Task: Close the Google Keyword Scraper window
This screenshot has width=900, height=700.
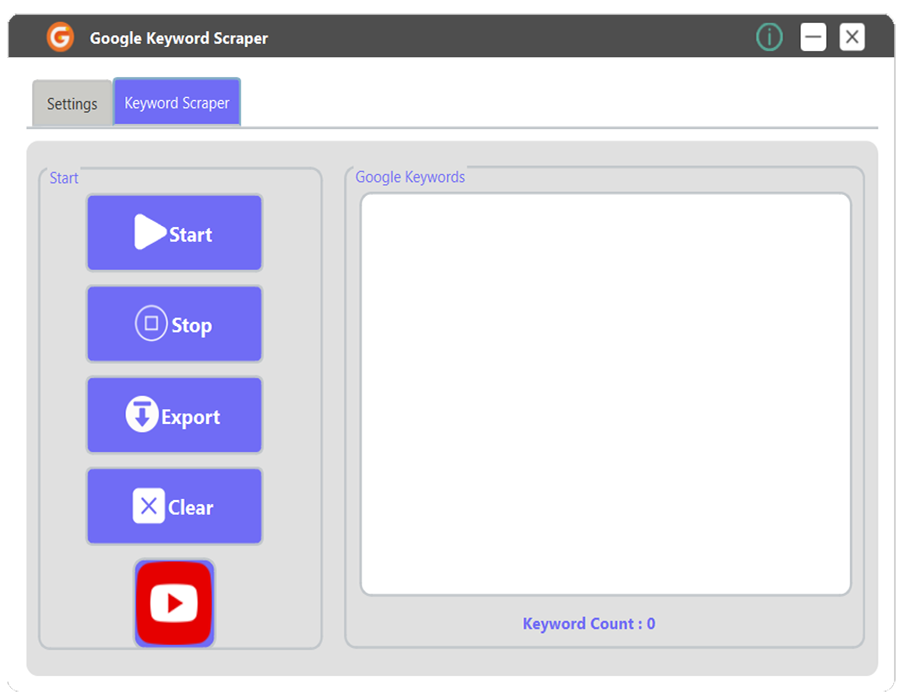Action: pos(852,37)
